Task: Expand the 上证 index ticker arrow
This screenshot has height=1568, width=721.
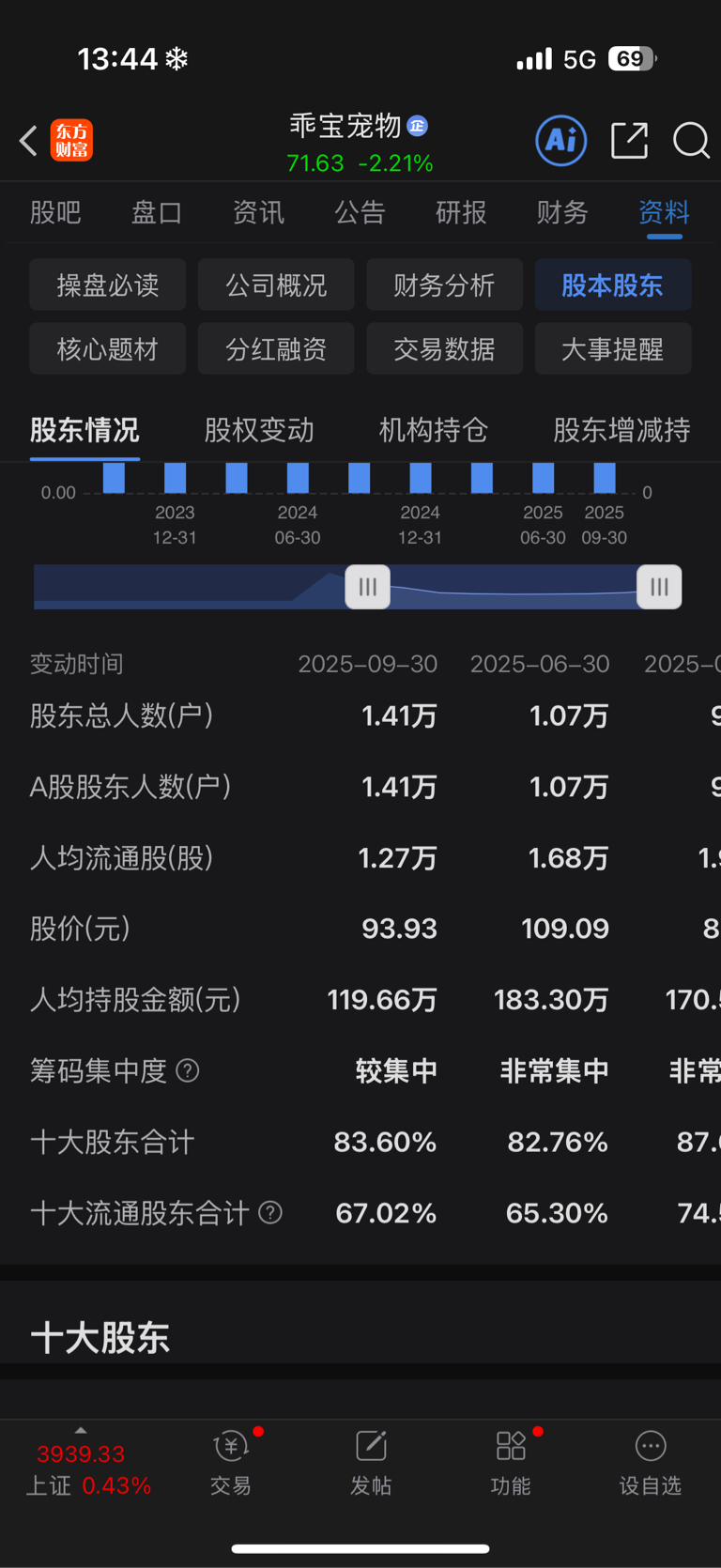Action: (81, 1430)
